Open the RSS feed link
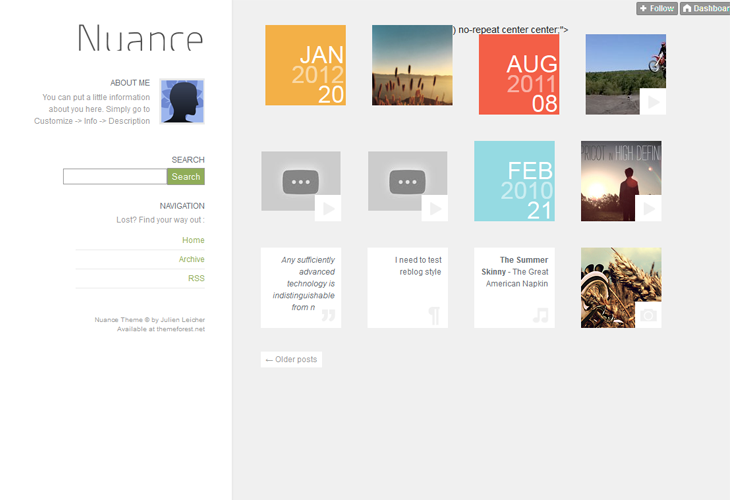This screenshot has width=730, height=500. (x=196, y=278)
